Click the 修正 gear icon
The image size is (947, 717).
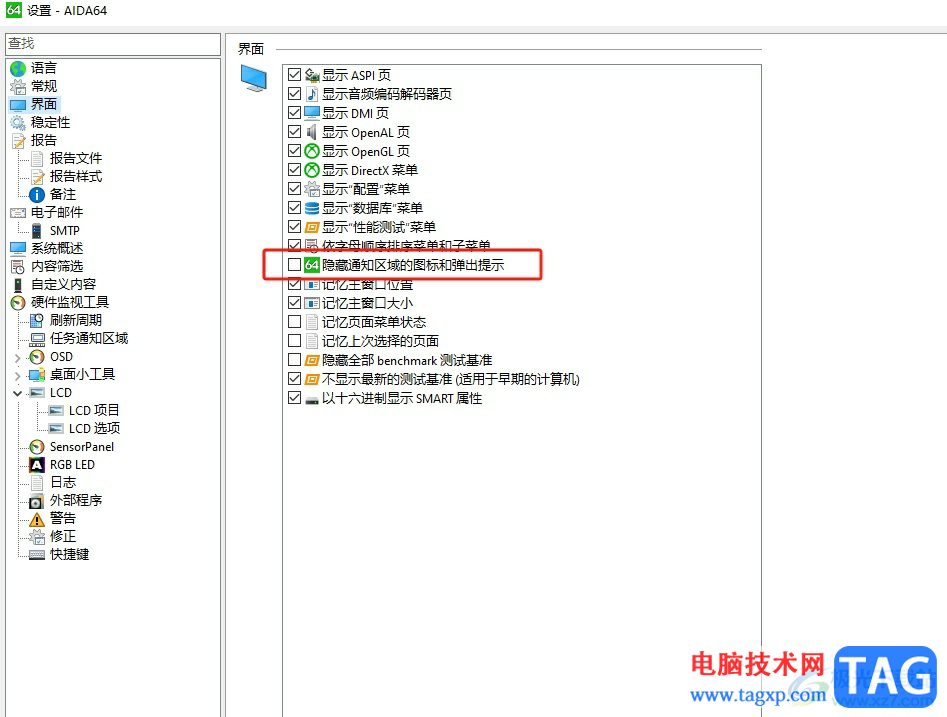37,536
